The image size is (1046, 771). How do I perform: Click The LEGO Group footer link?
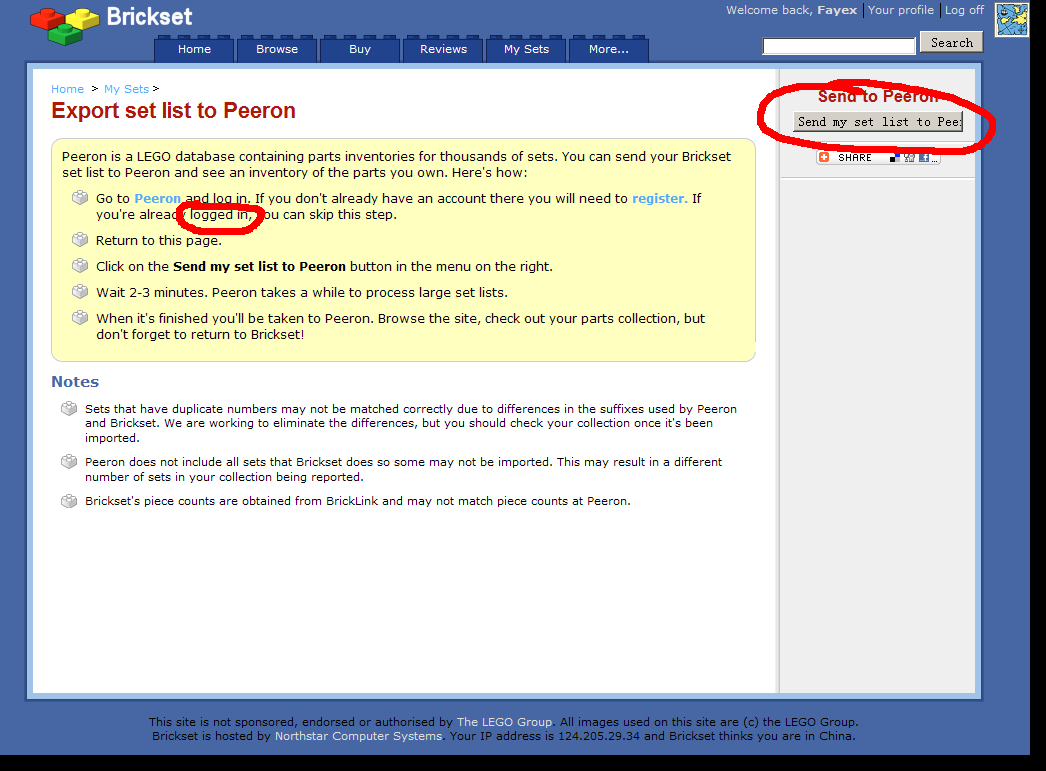tap(504, 722)
